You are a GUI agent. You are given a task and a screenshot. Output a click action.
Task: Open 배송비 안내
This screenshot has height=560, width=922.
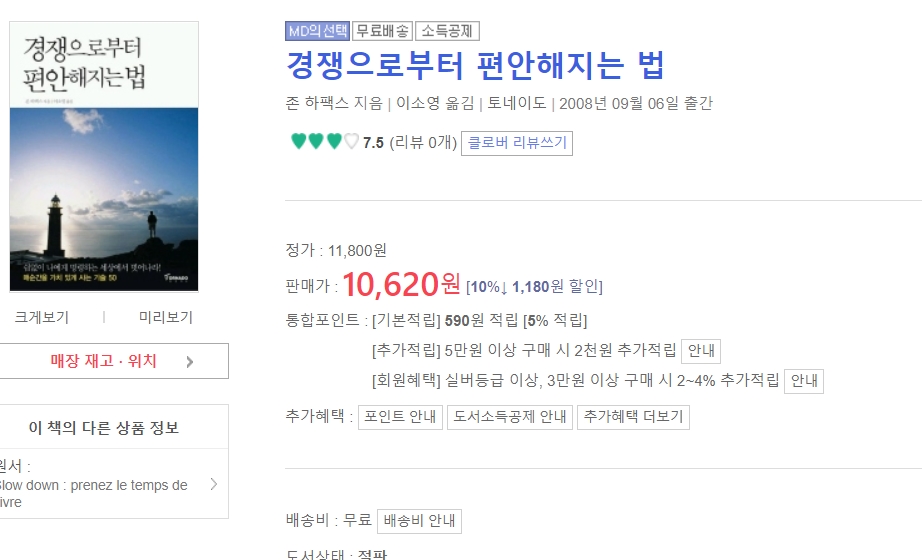(419, 521)
